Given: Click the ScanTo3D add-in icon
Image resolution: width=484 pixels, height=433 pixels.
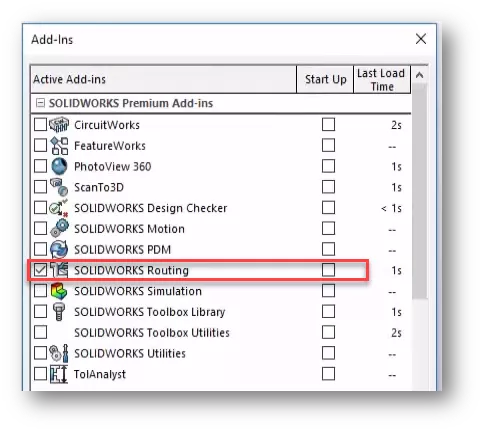Looking at the screenshot, I should 59,187.
